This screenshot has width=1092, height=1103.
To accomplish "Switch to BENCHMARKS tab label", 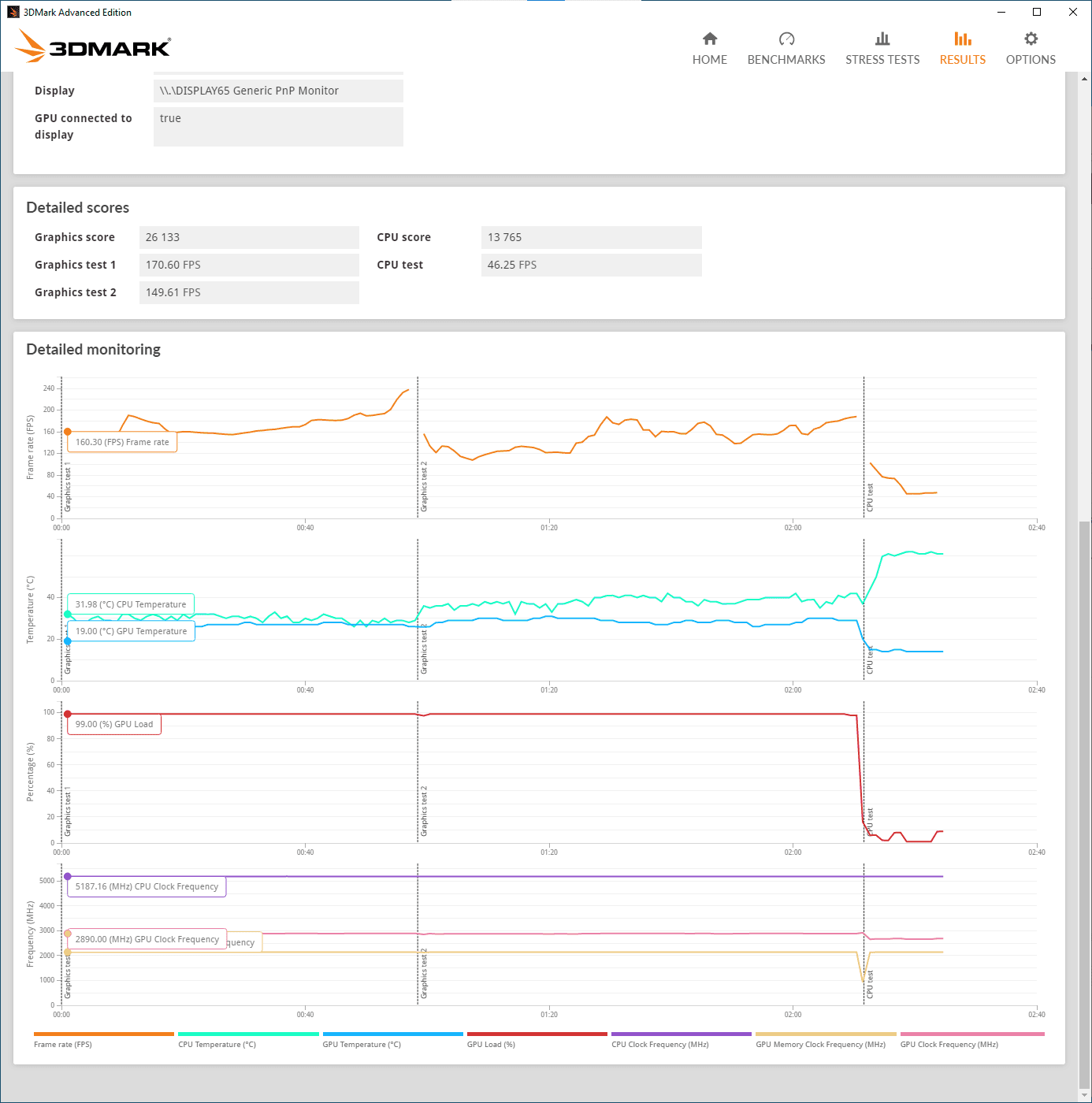I will (x=786, y=60).
